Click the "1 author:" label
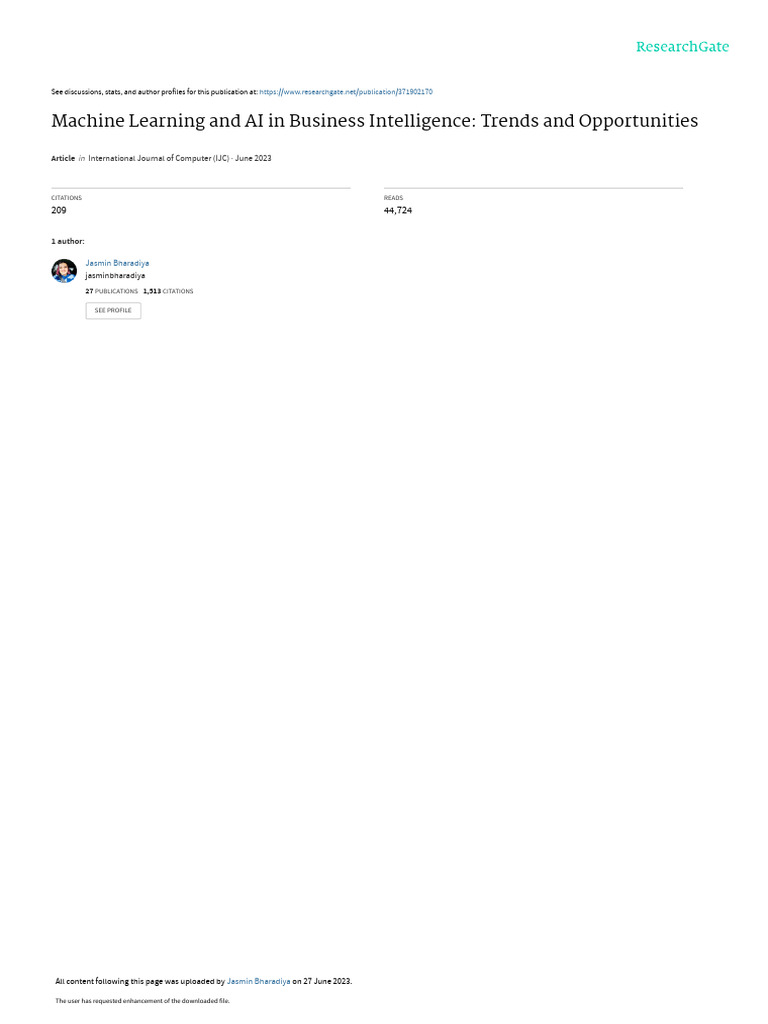The width and height of the screenshot is (768, 1024). (x=68, y=242)
